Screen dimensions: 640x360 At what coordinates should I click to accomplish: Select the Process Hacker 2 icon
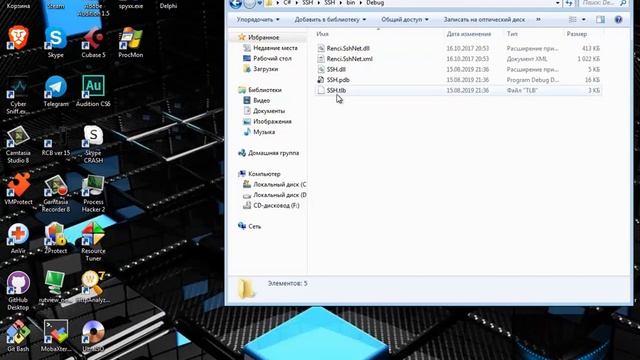click(x=93, y=193)
